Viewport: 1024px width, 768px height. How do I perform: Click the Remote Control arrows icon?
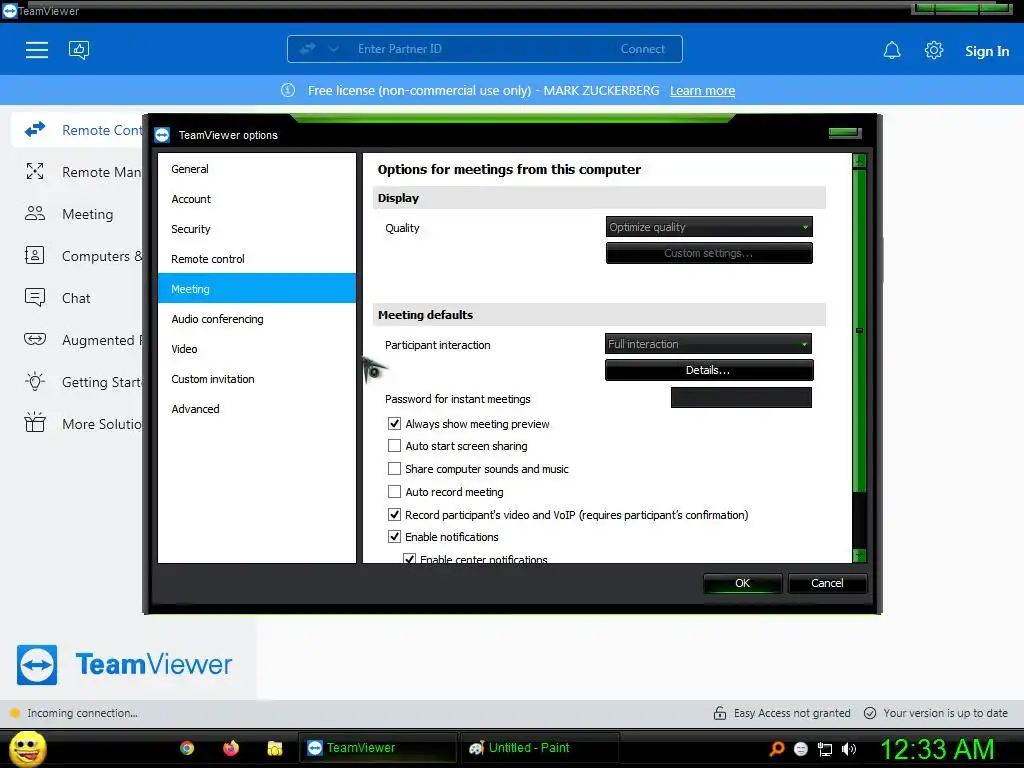coord(35,130)
